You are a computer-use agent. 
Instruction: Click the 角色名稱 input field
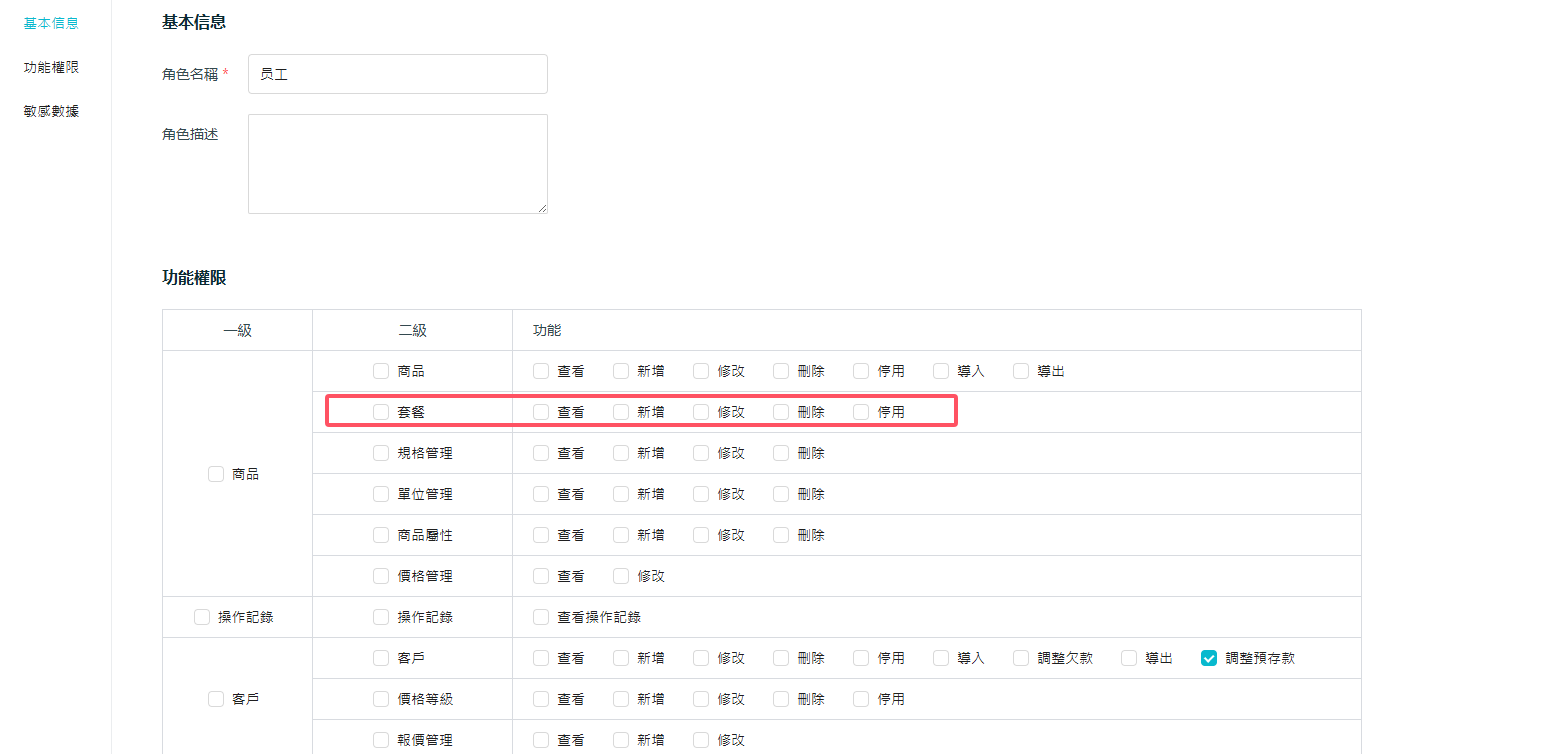tap(397, 74)
